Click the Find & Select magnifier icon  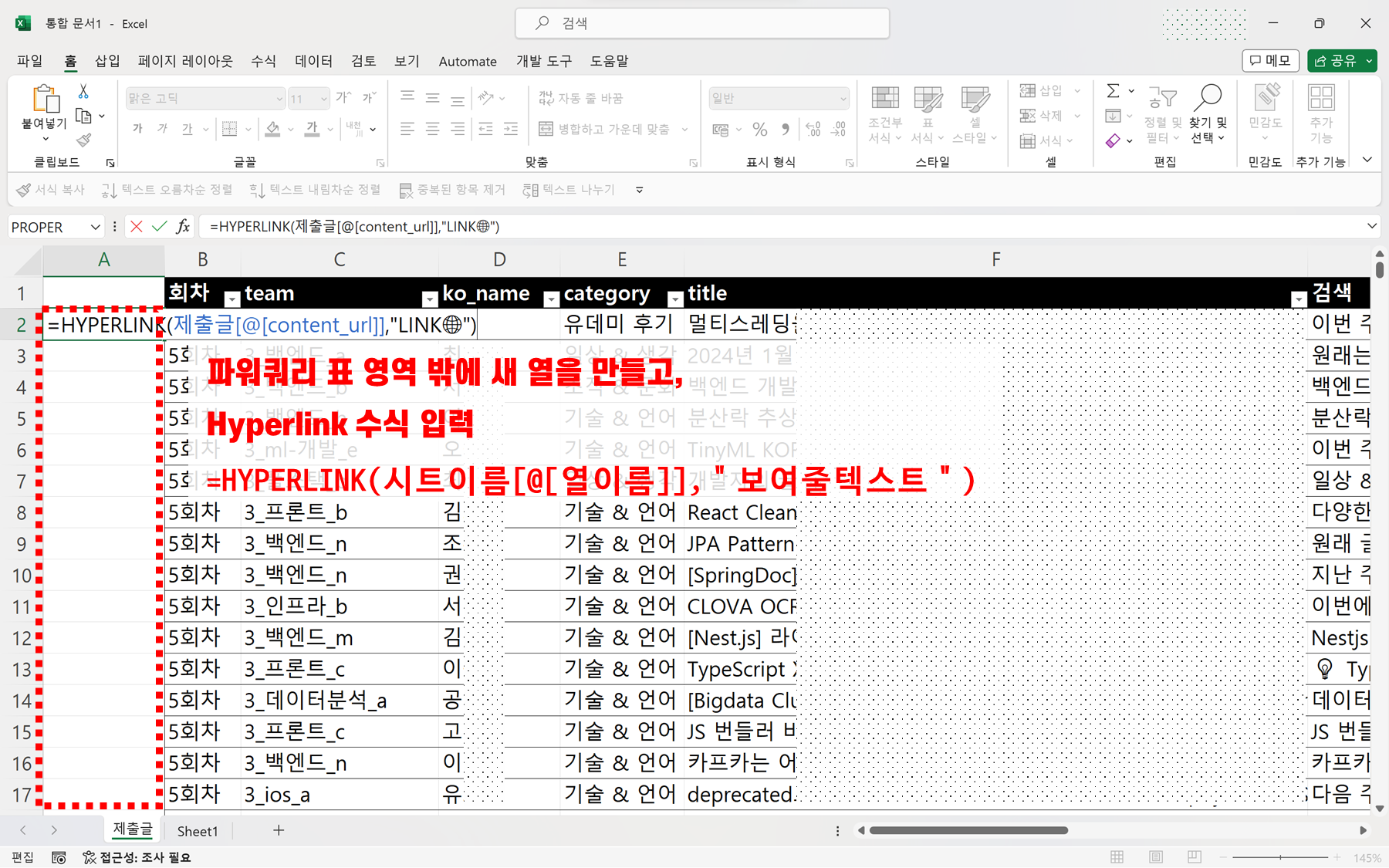1208,98
